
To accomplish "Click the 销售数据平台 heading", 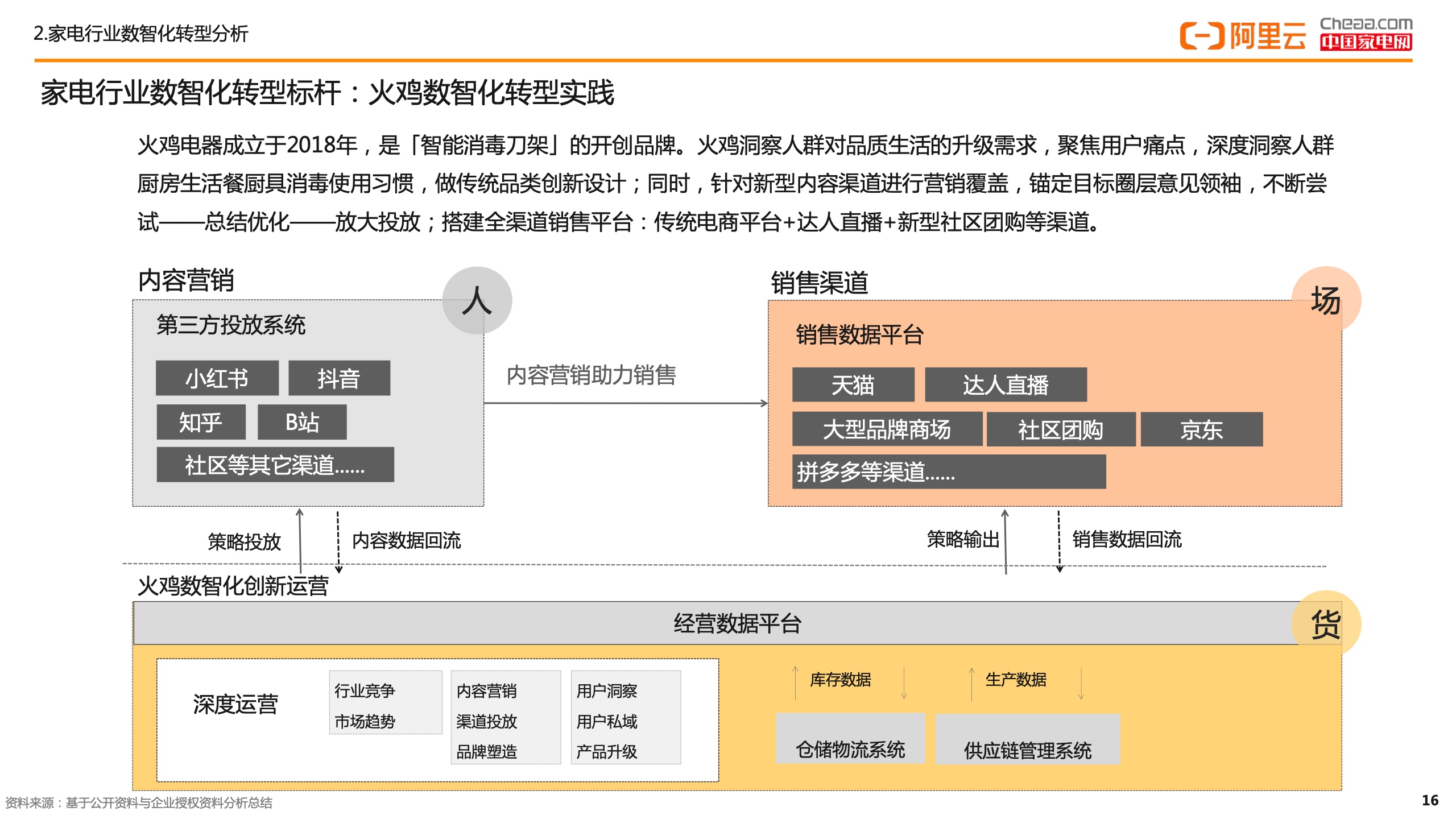I will [860, 335].
